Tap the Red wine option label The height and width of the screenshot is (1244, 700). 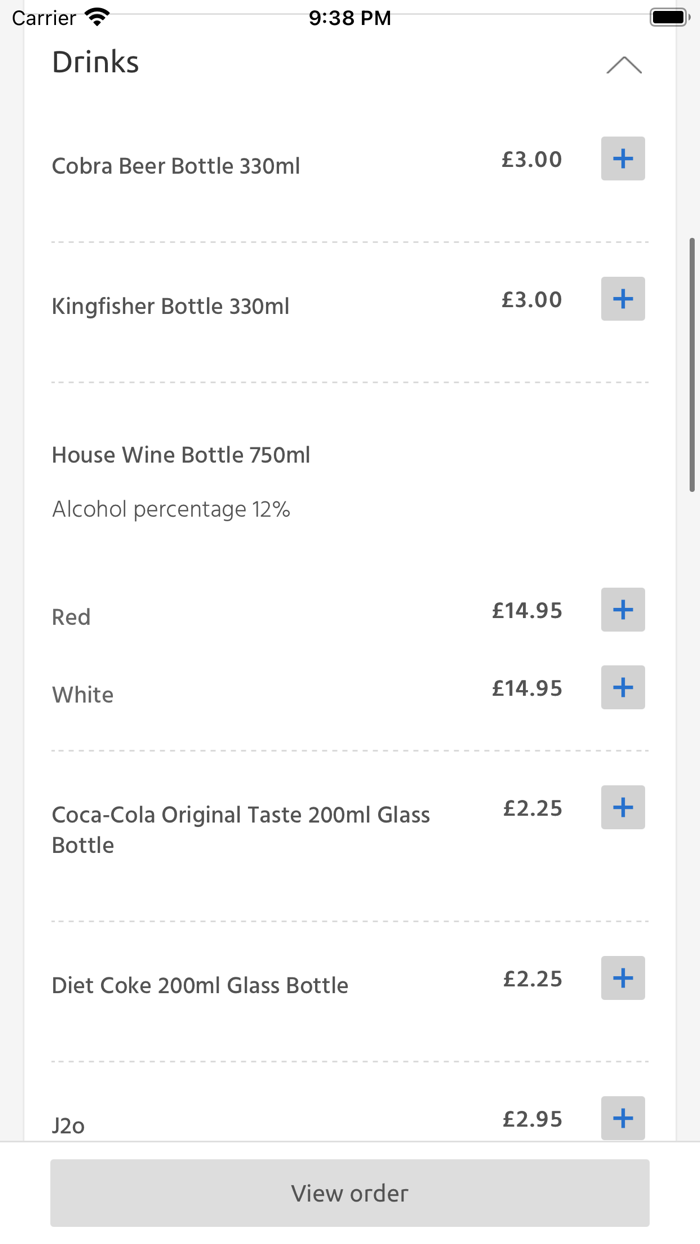[x=71, y=617]
